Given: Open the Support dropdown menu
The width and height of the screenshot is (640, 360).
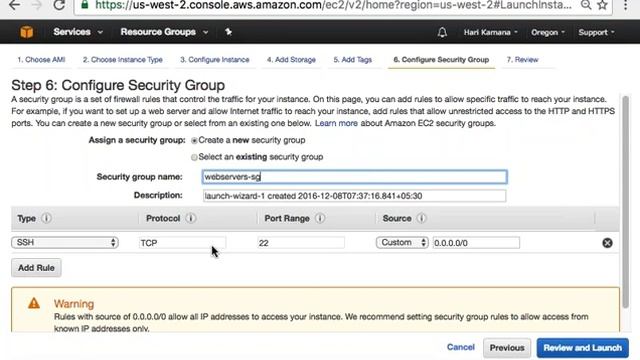Looking at the screenshot, I should (x=596, y=32).
